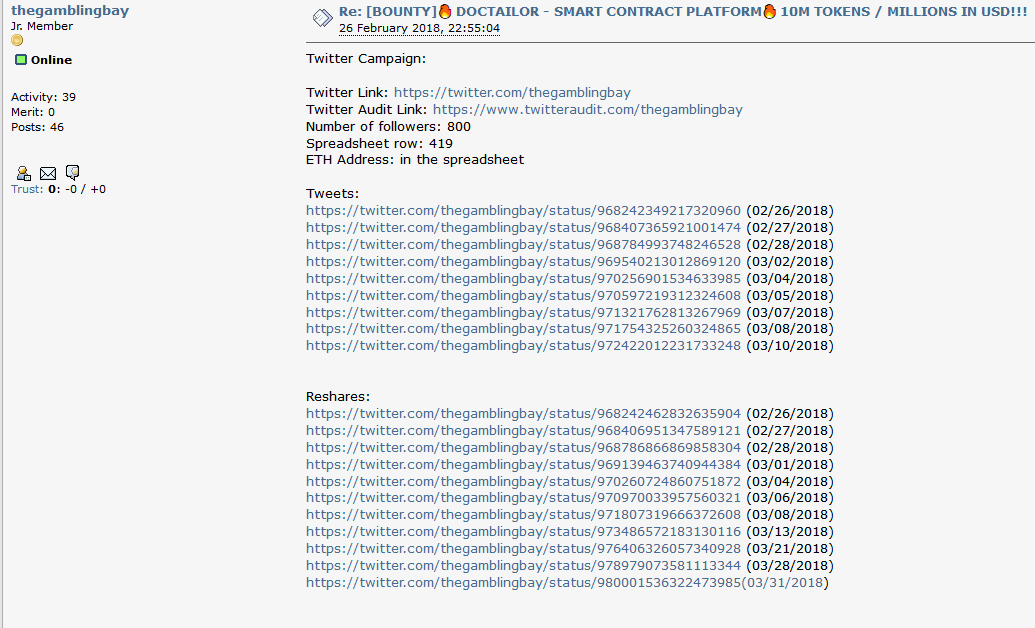Open the view profile icon under thegamblingbay
The image size is (1035, 628).
(x=24, y=173)
